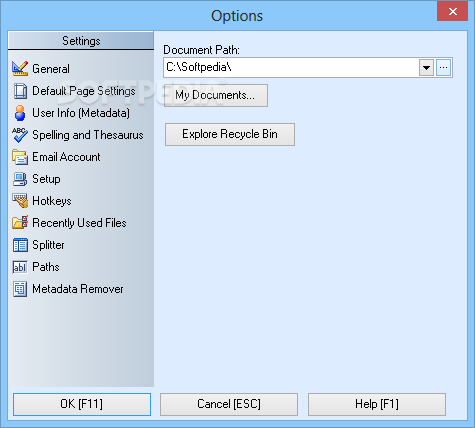The width and height of the screenshot is (475, 428).
Task: Expand the Document Path dropdown arrow
Action: (x=426, y=68)
